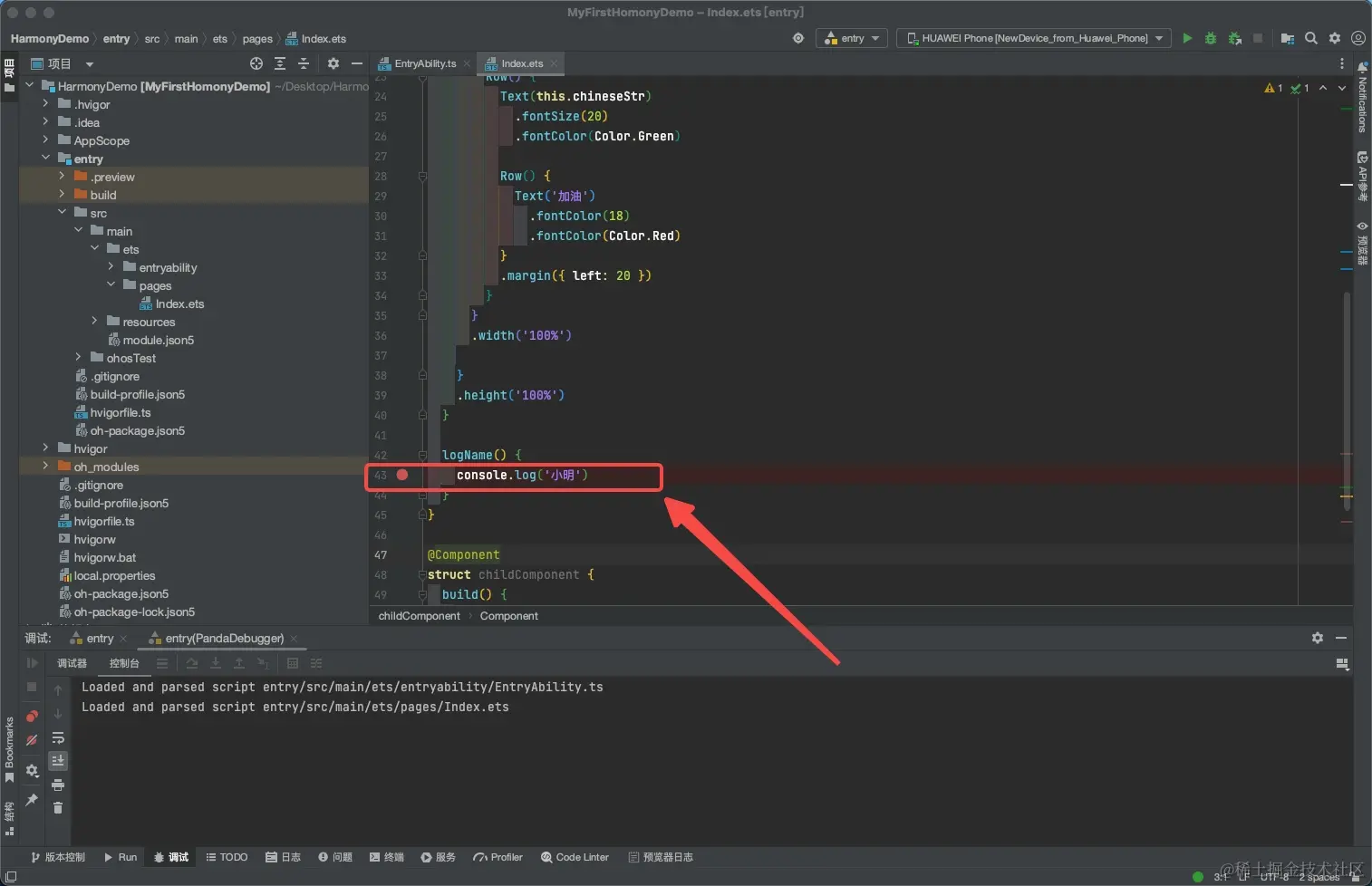
Task: Click childComponent in editor breadcrumb
Action: click(420, 616)
